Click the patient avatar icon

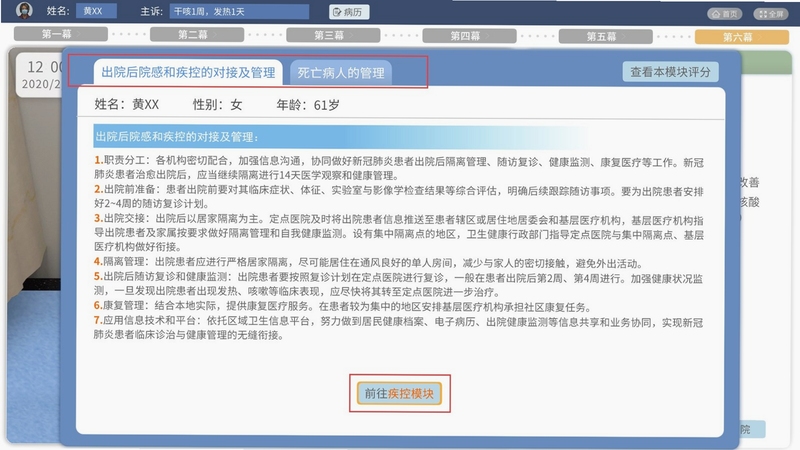click(23, 10)
